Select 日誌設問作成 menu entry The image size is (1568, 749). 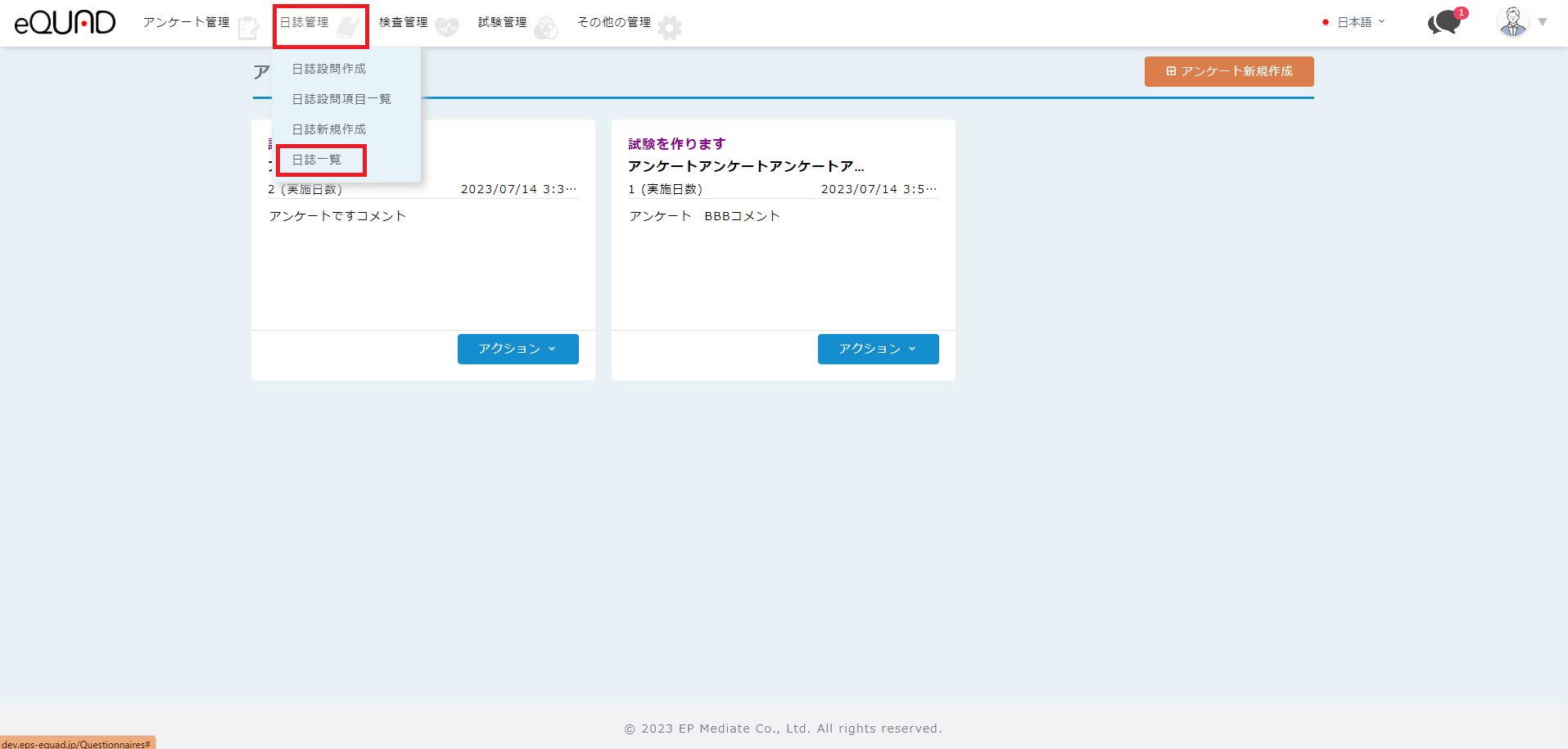[329, 69]
